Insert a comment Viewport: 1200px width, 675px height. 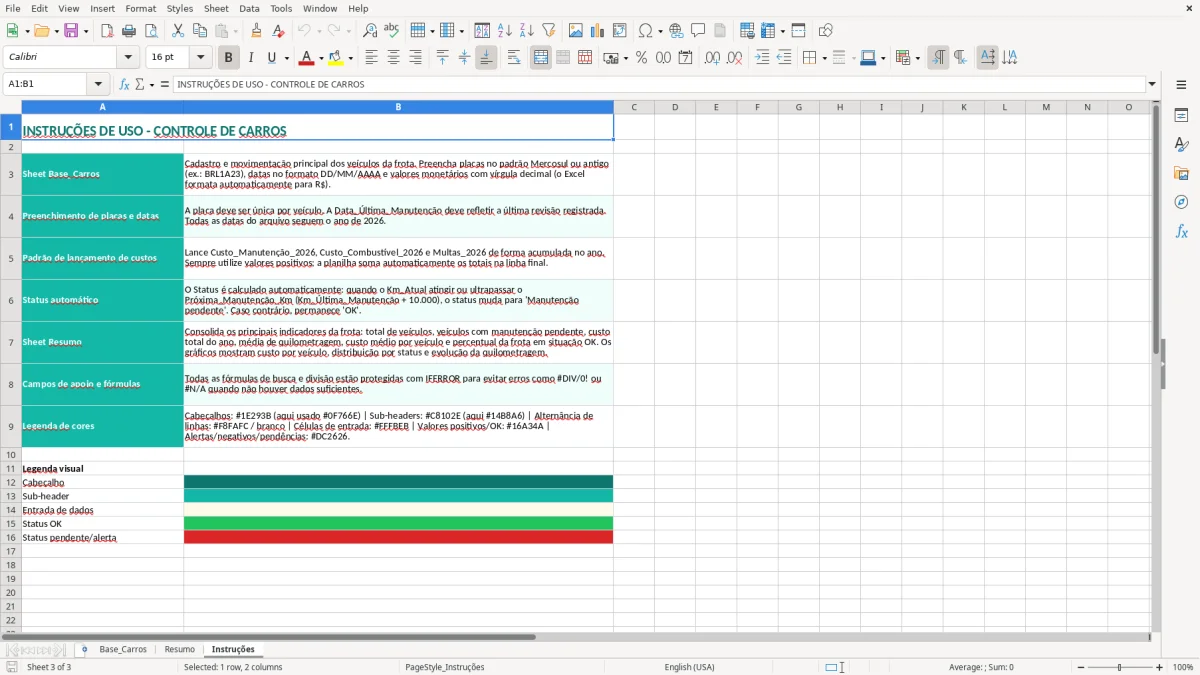698,31
